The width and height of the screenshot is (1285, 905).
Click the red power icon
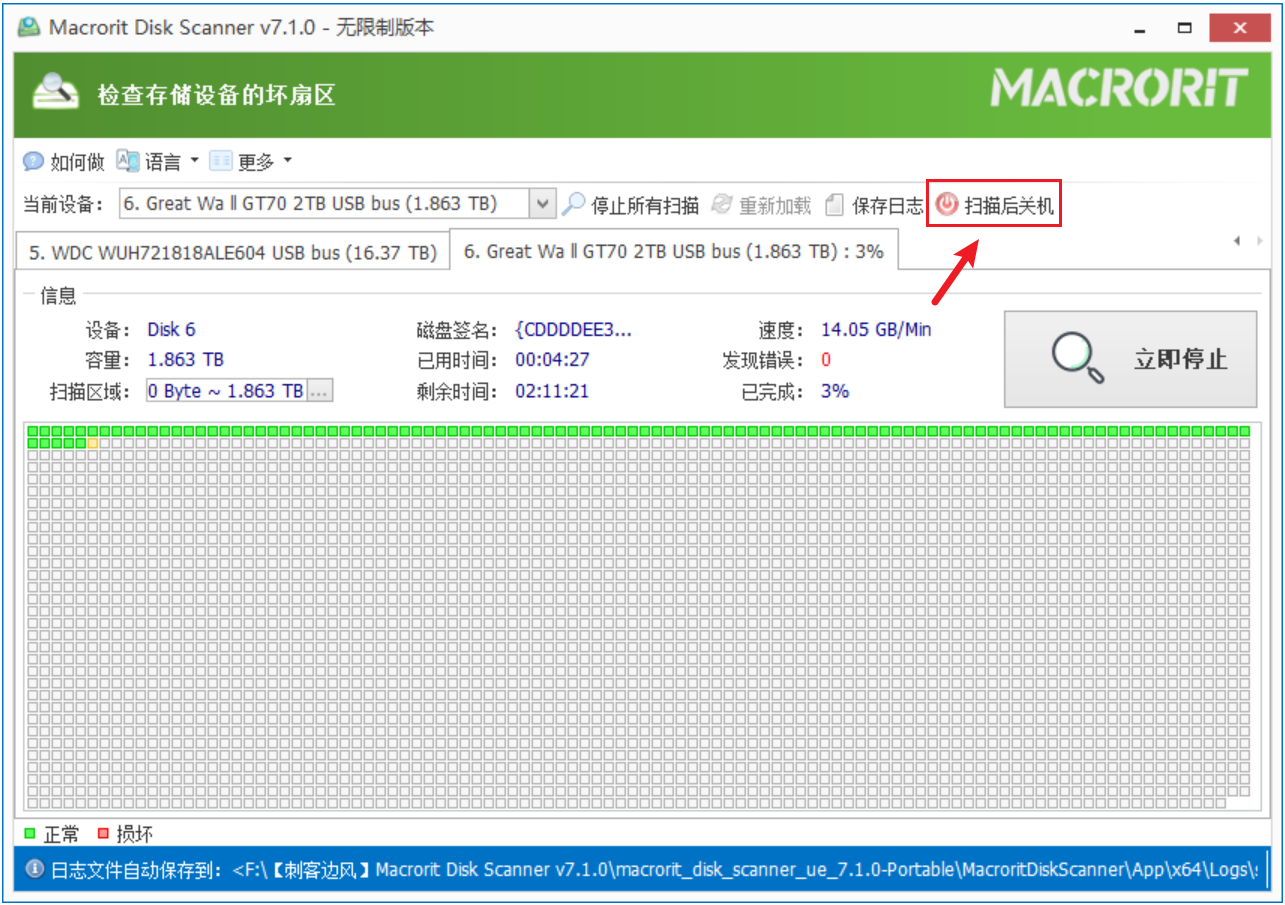tap(946, 205)
